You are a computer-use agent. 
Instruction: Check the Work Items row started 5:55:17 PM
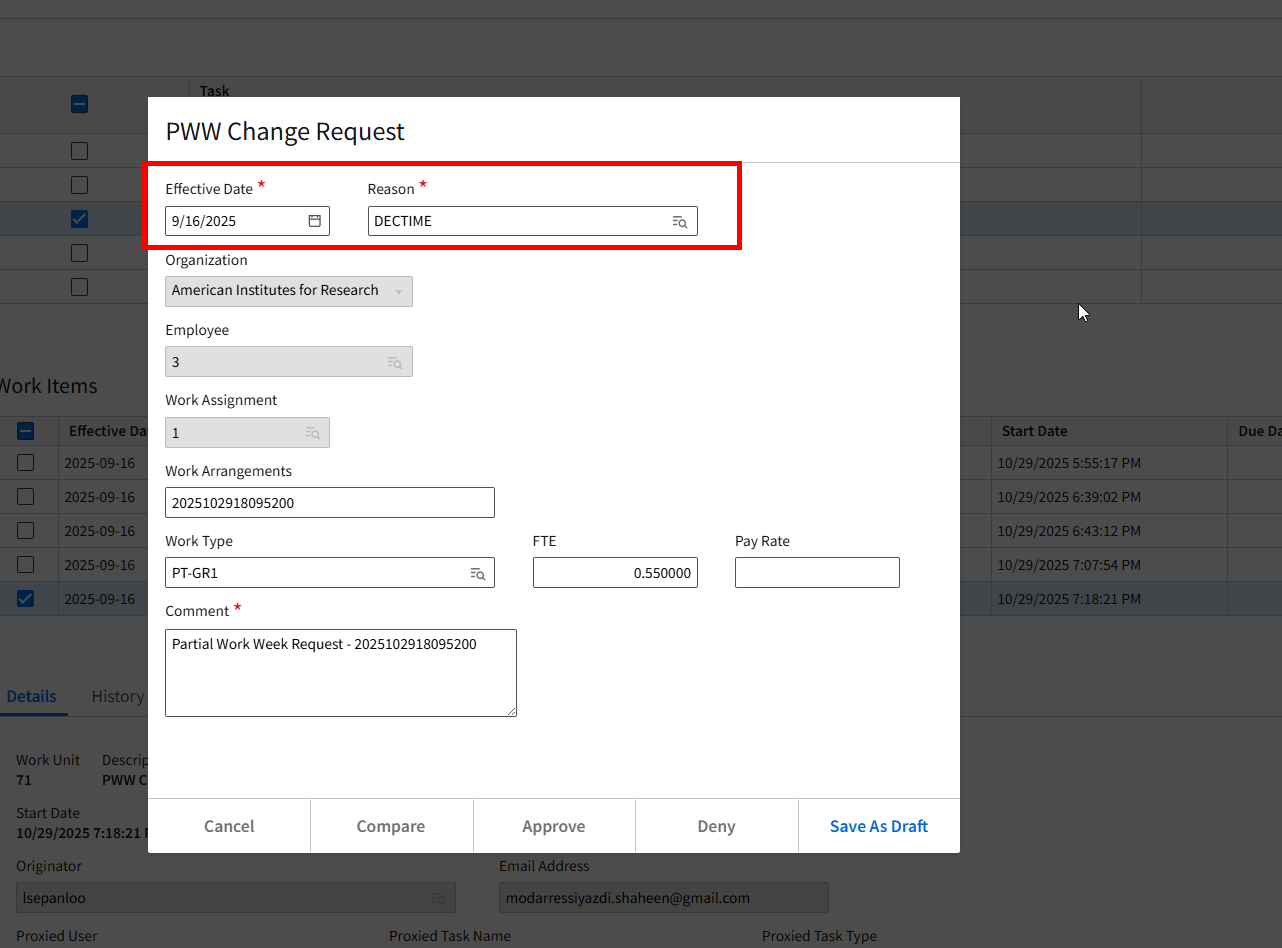click(x=26, y=463)
